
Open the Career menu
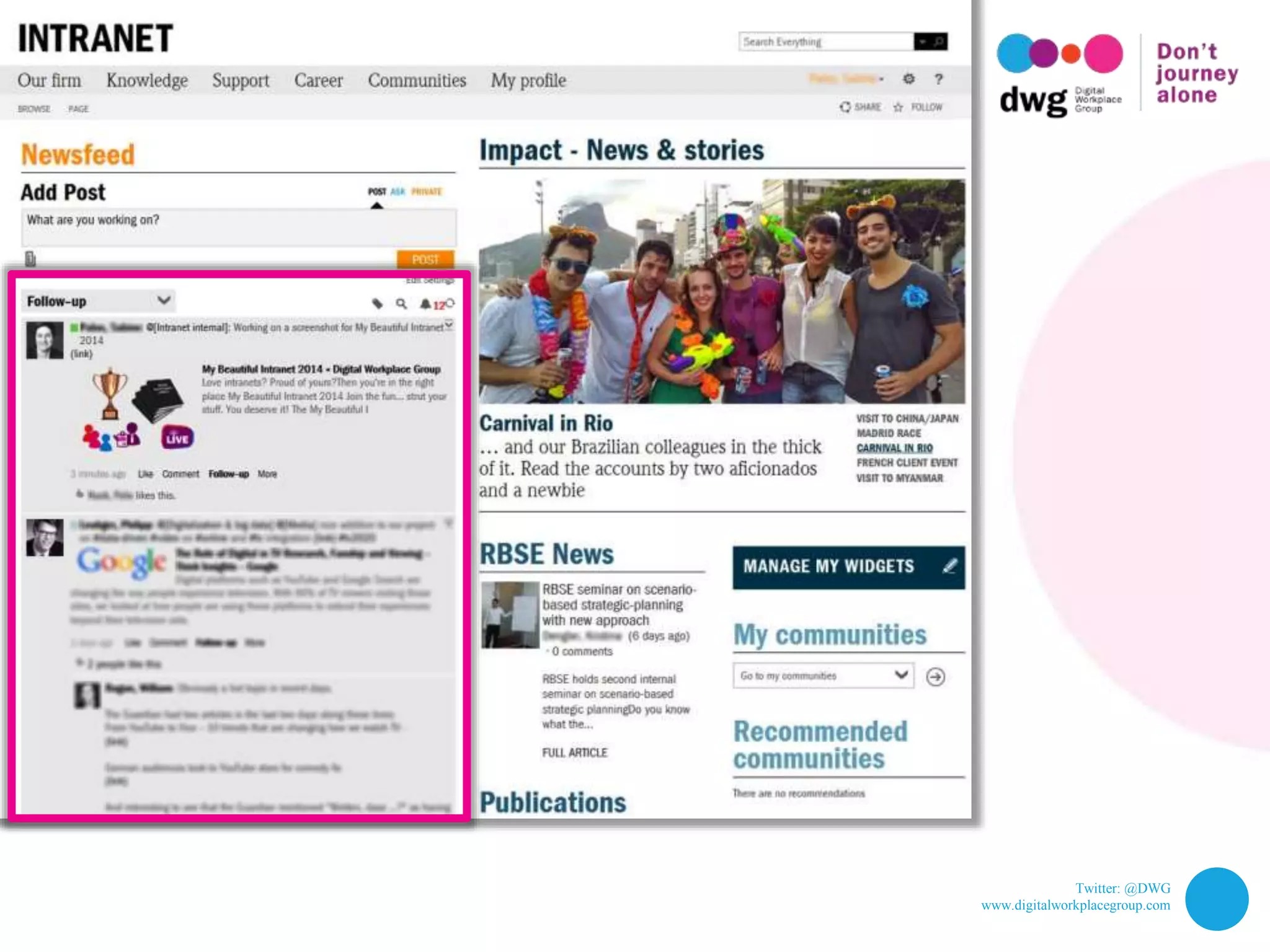[x=318, y=80]
